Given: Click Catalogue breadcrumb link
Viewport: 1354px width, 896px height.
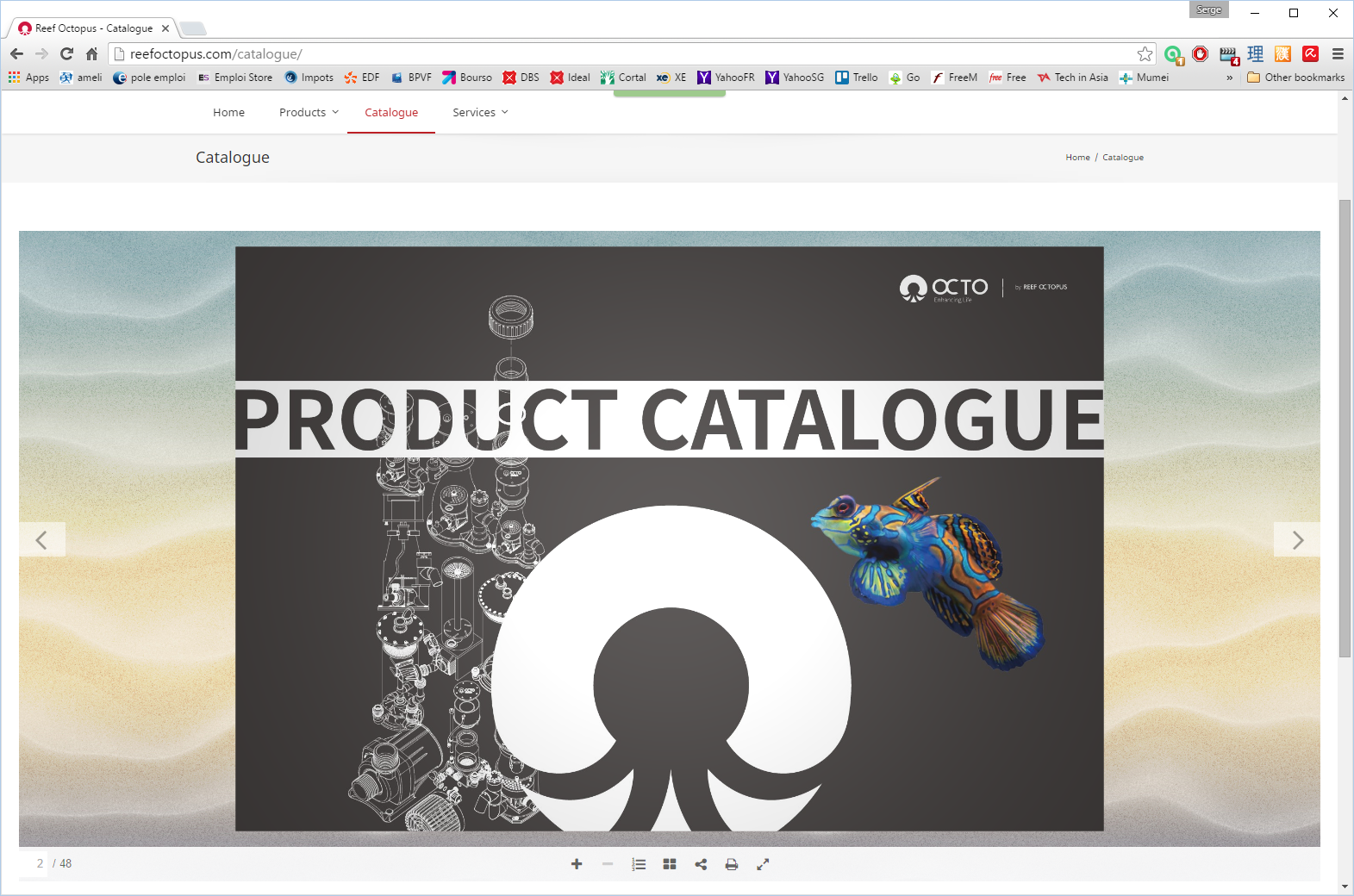Looking at the screenshot, I should [1123, 158].
